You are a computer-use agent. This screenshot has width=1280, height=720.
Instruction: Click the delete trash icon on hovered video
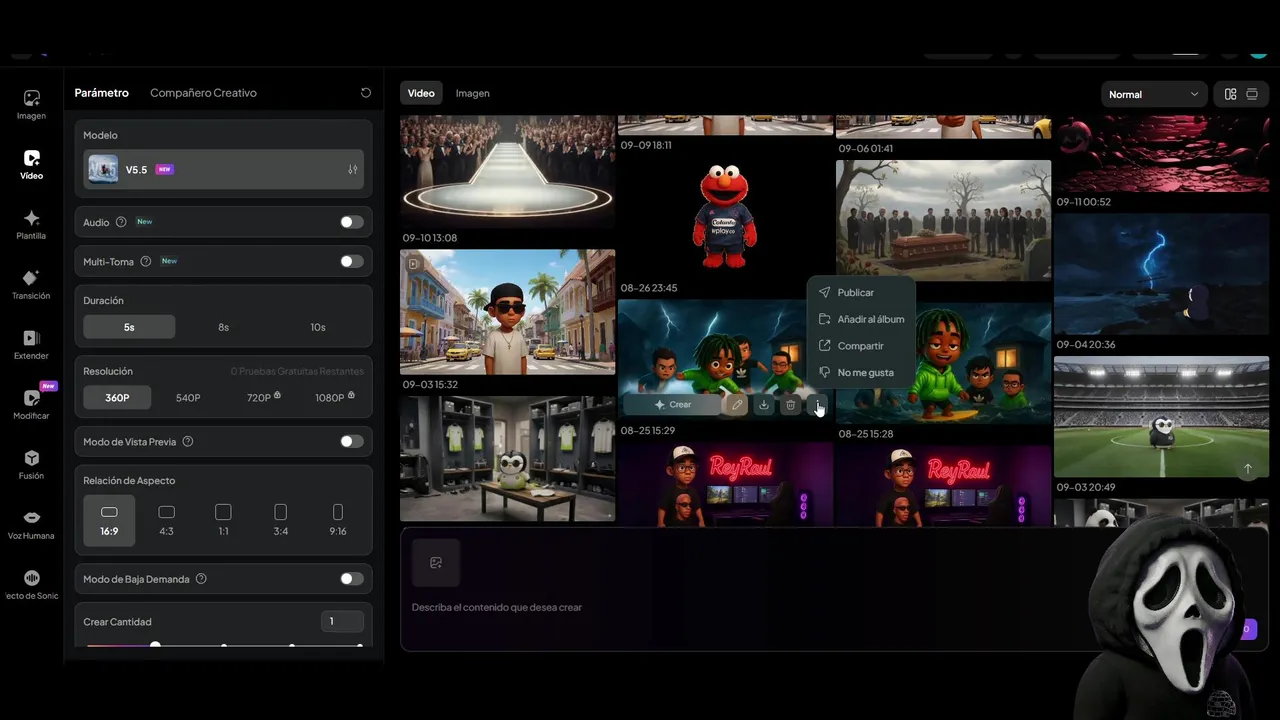[x=791, y=405]
